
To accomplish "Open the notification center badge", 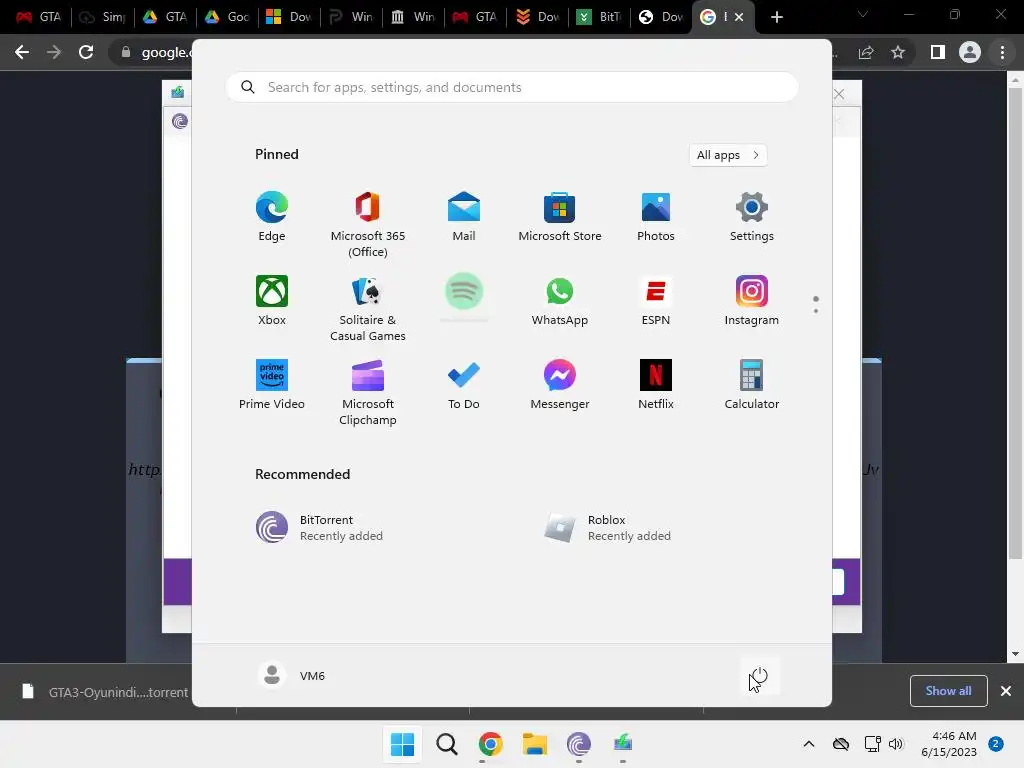I will pos(996,744).
